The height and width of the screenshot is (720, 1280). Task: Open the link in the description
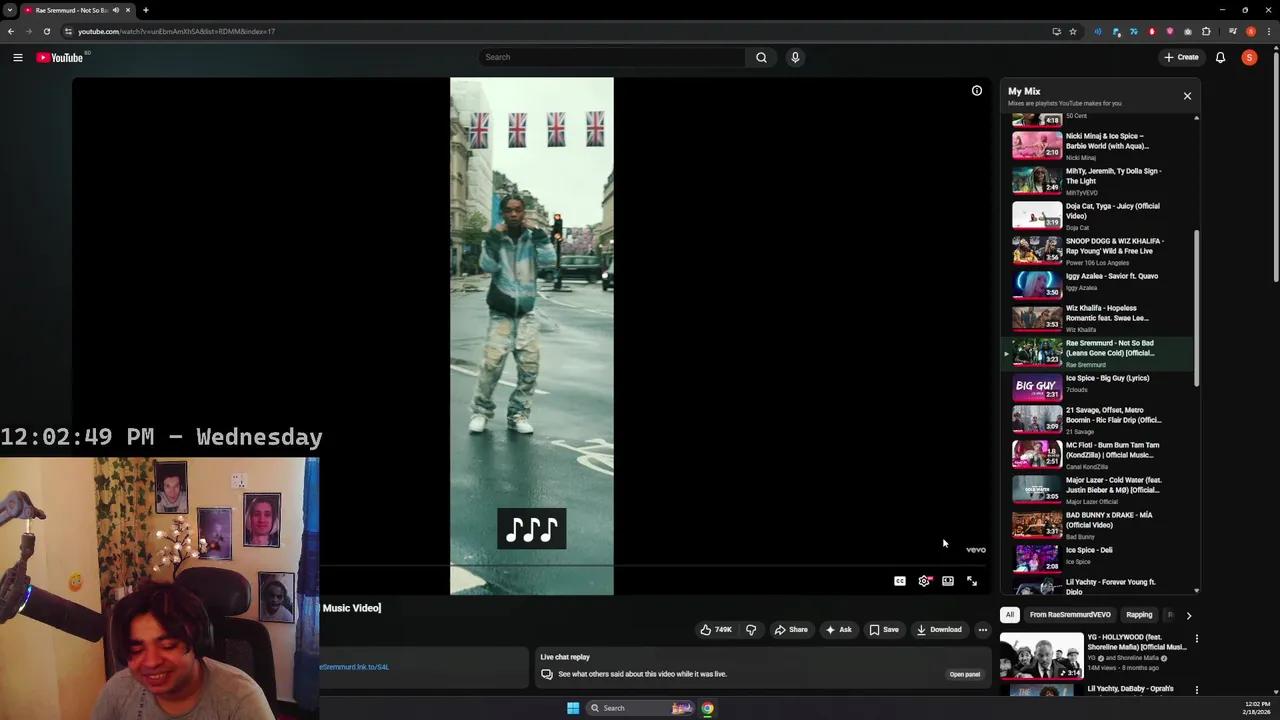(x=355, y=667)
